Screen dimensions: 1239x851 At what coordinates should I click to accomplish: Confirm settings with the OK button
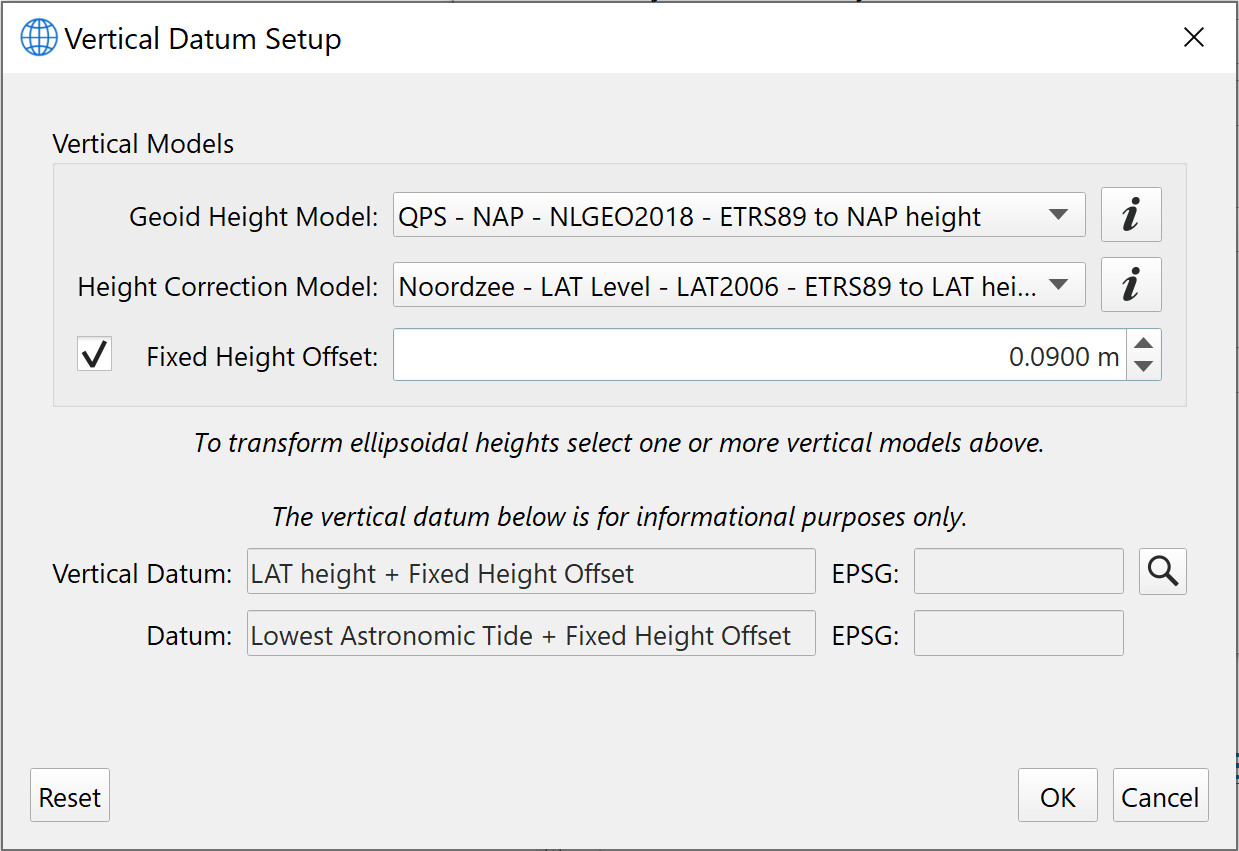click(1057, 796)
